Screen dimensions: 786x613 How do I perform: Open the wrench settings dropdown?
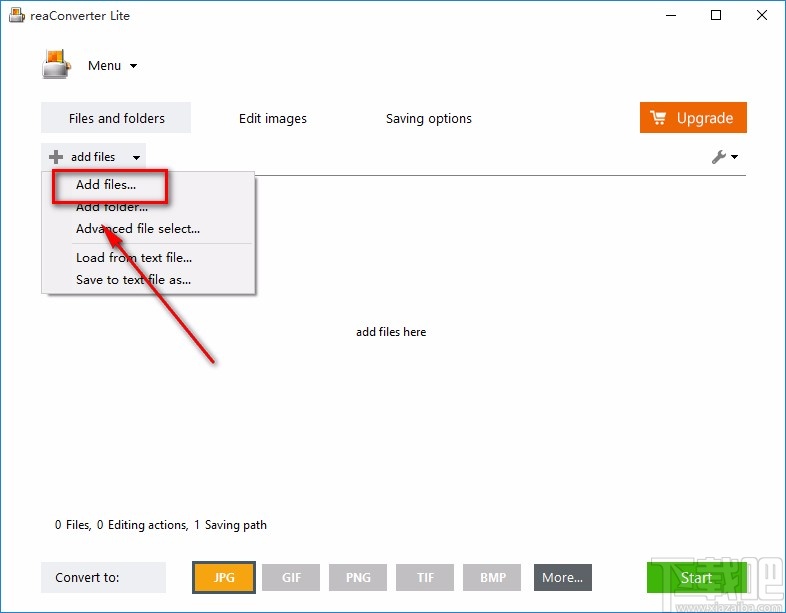coord(724,157)
